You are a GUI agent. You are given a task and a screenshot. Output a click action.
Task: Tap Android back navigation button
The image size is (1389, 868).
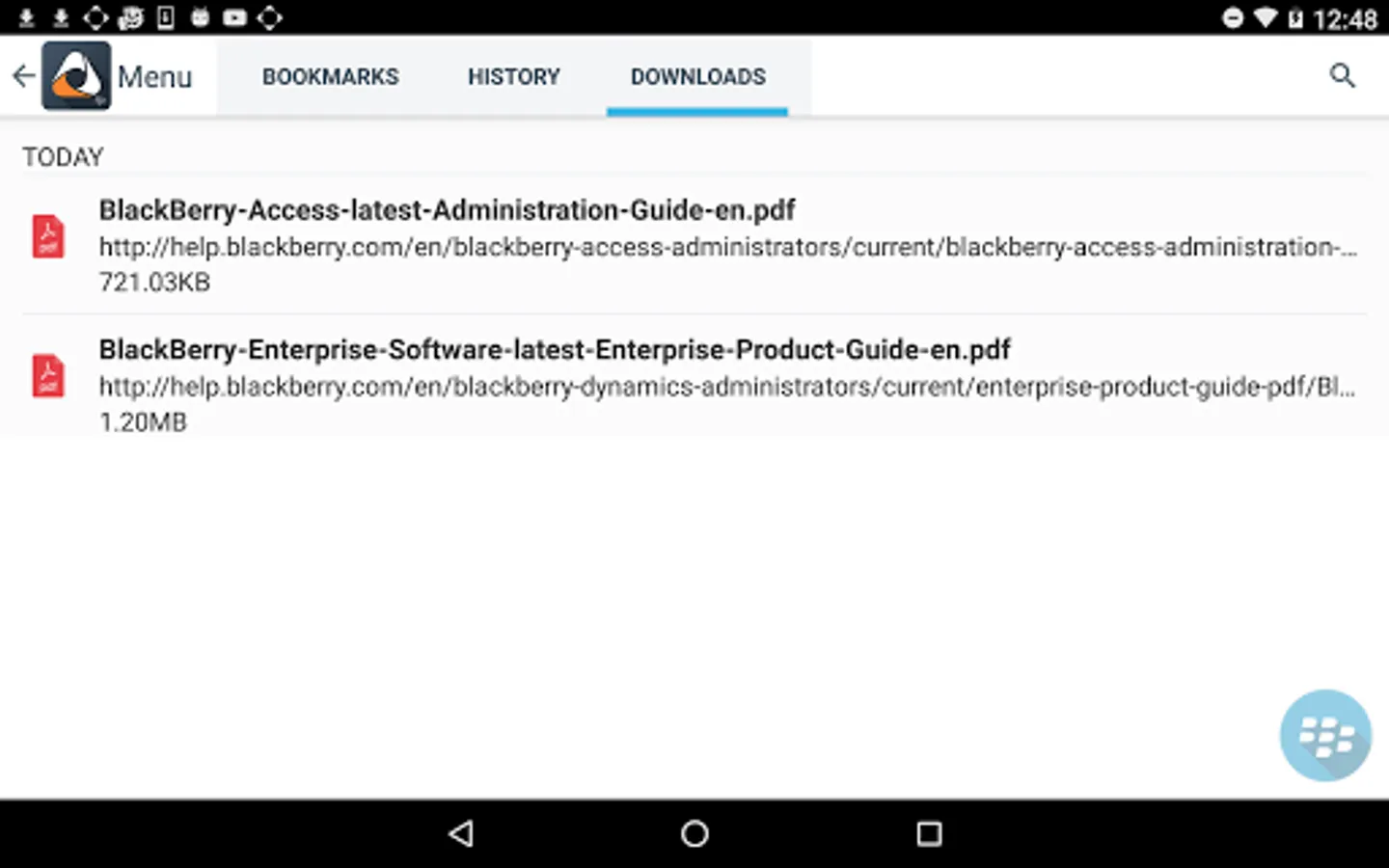[461, 833]
